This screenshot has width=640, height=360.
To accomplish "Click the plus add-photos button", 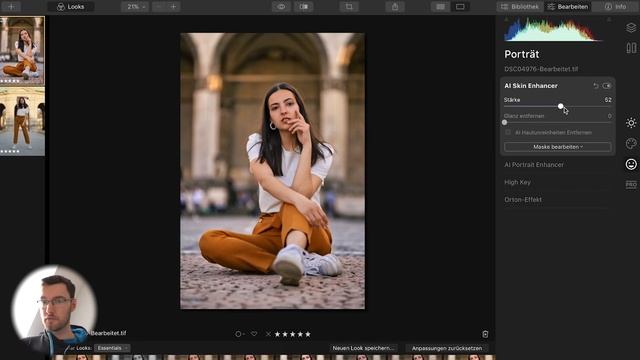I will (11, 7).
